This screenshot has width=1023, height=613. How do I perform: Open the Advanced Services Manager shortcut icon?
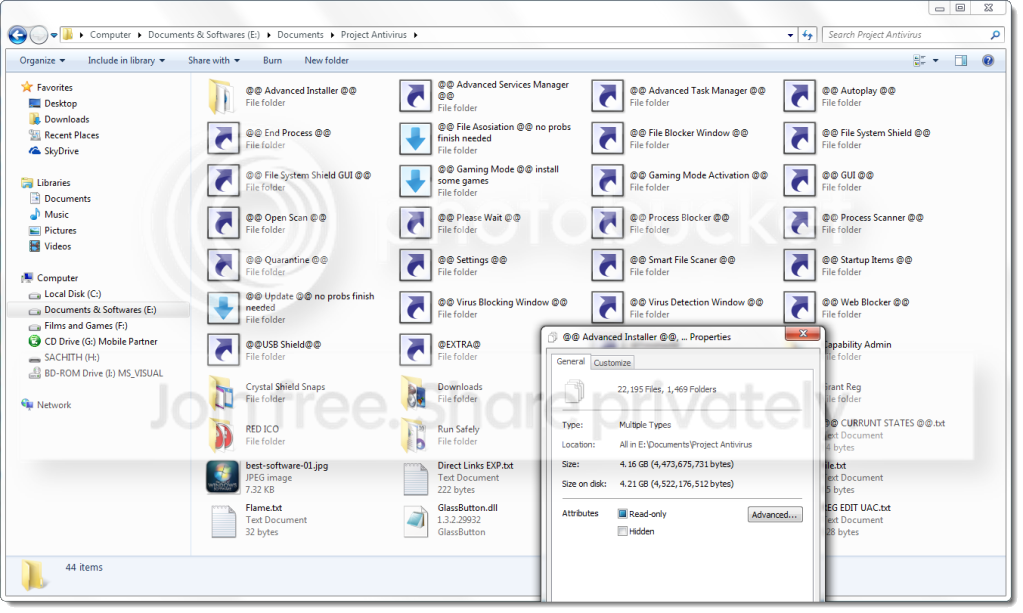coord(415,97)
